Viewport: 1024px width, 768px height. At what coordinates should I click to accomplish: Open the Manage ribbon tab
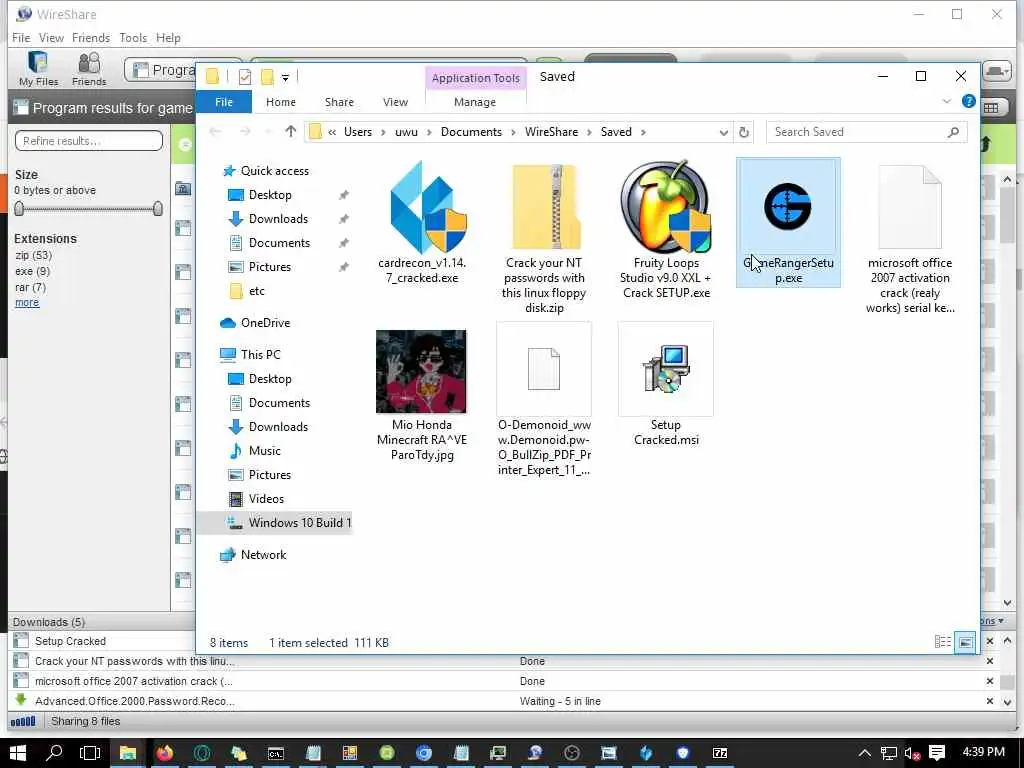tap(475, 102)
